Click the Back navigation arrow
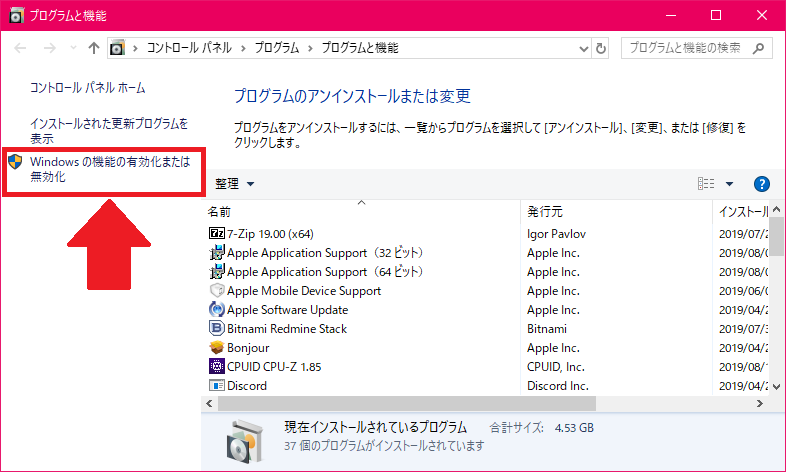 (20, 48)
